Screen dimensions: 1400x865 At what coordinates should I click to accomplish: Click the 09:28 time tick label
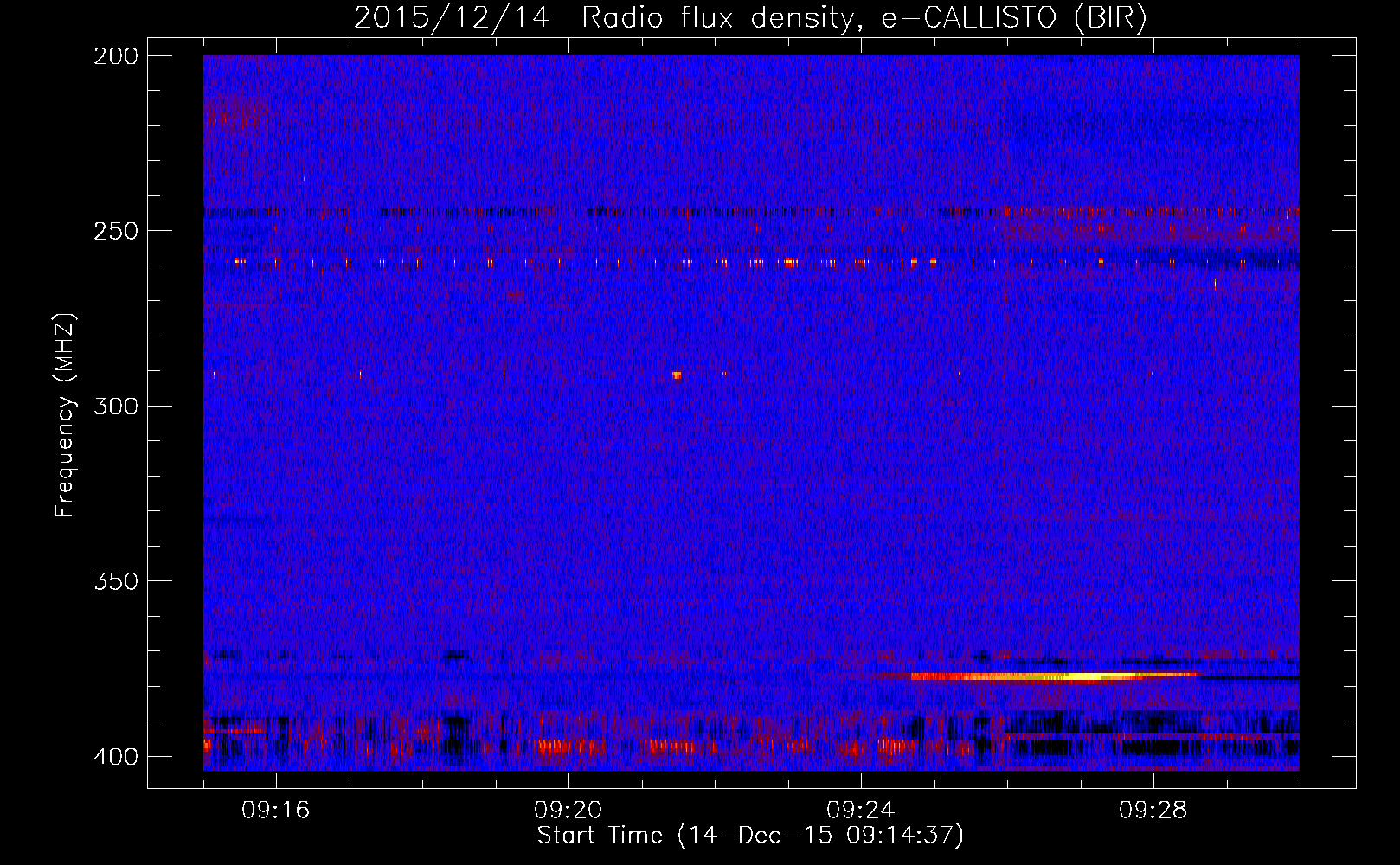[1153, 811]
